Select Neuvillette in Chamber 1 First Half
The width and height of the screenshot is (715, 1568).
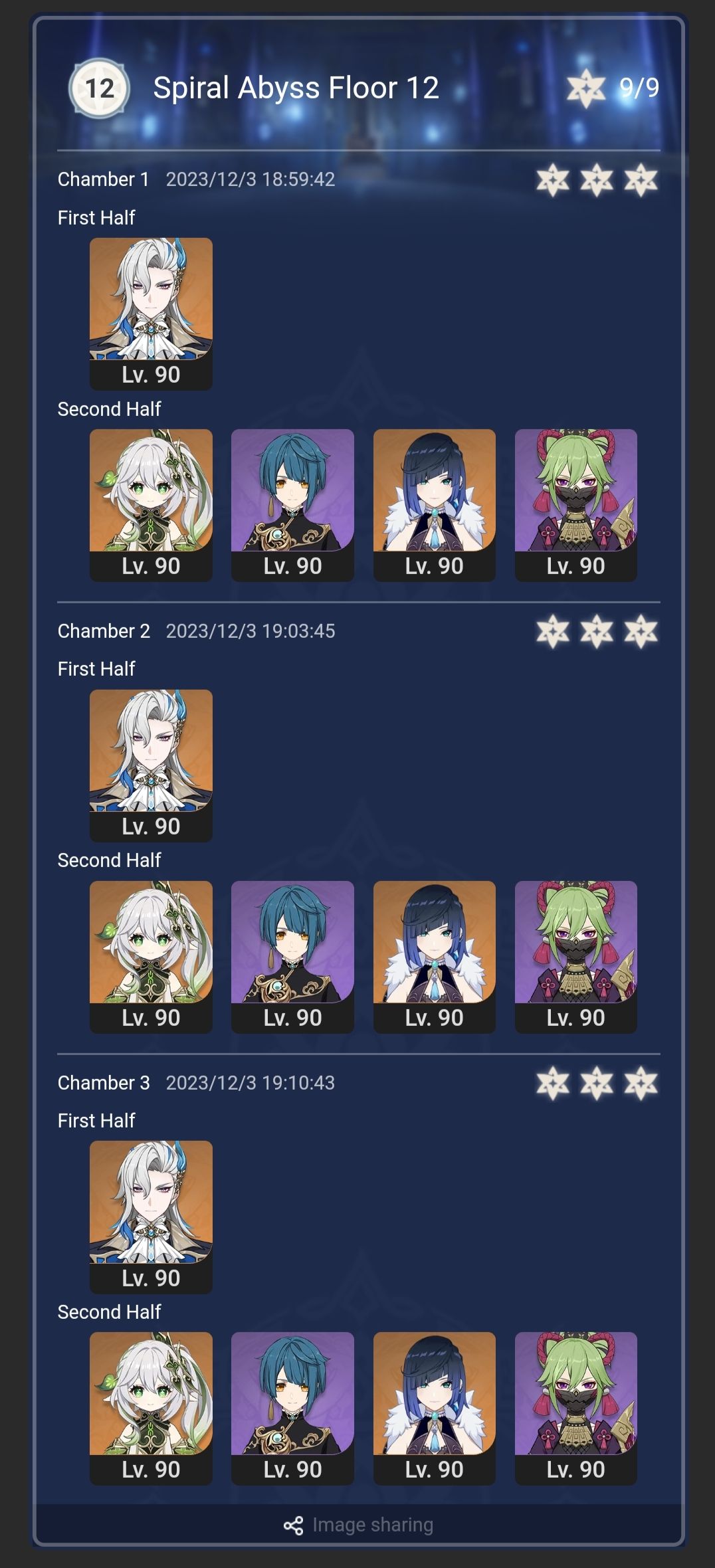[x=151, y=314]
